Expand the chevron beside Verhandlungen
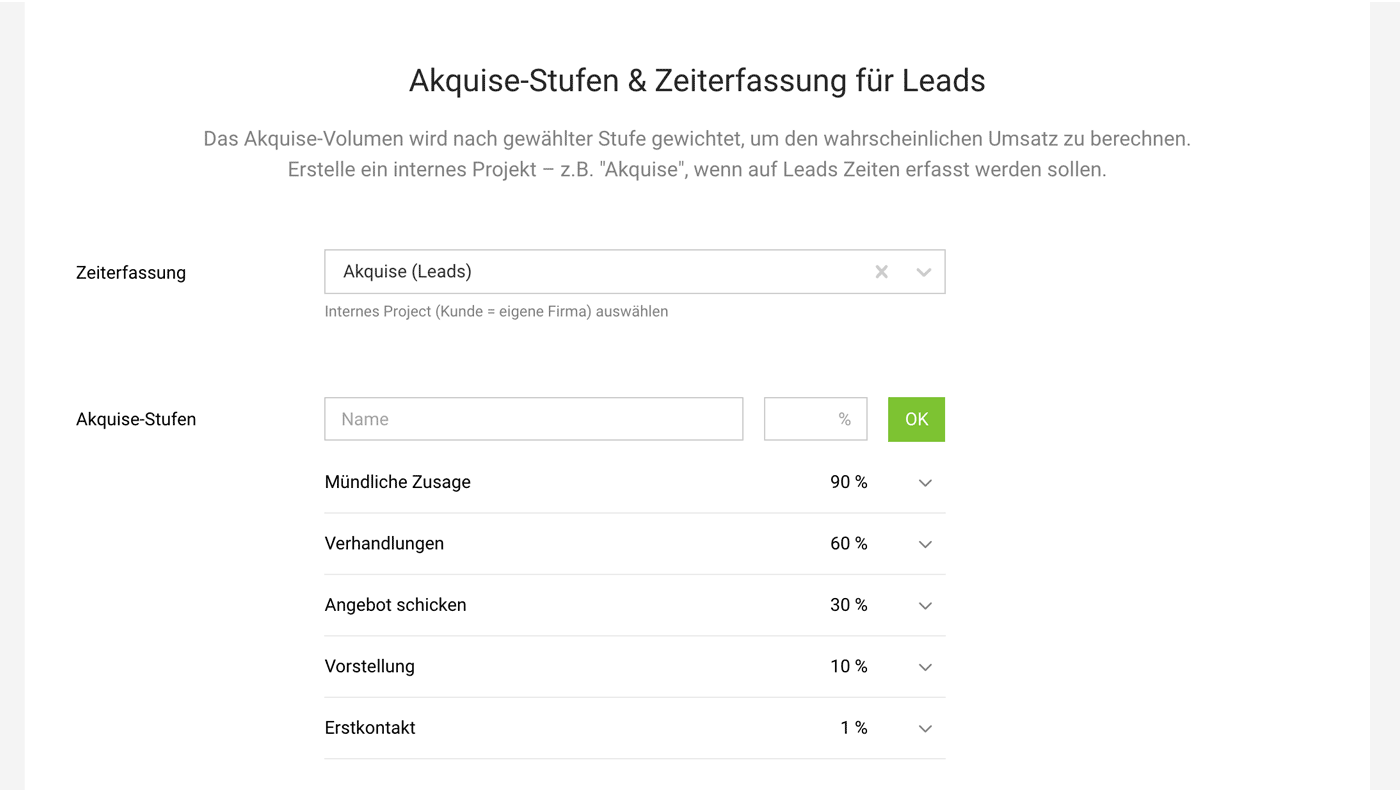 925,544
